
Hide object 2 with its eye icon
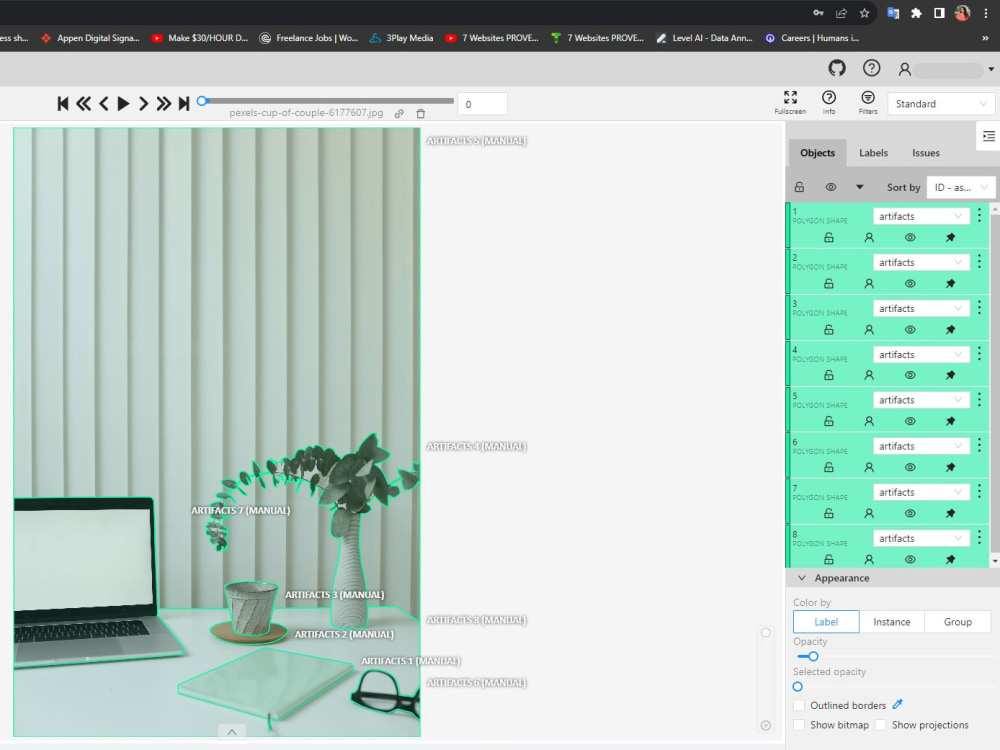(x=910, y=284)
